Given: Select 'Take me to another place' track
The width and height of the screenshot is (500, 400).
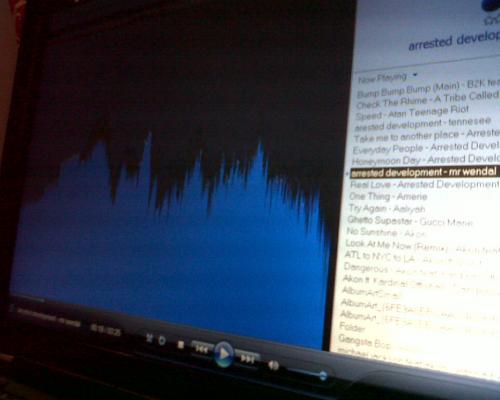Looking at the screenshot, I should tap(427, 136).
